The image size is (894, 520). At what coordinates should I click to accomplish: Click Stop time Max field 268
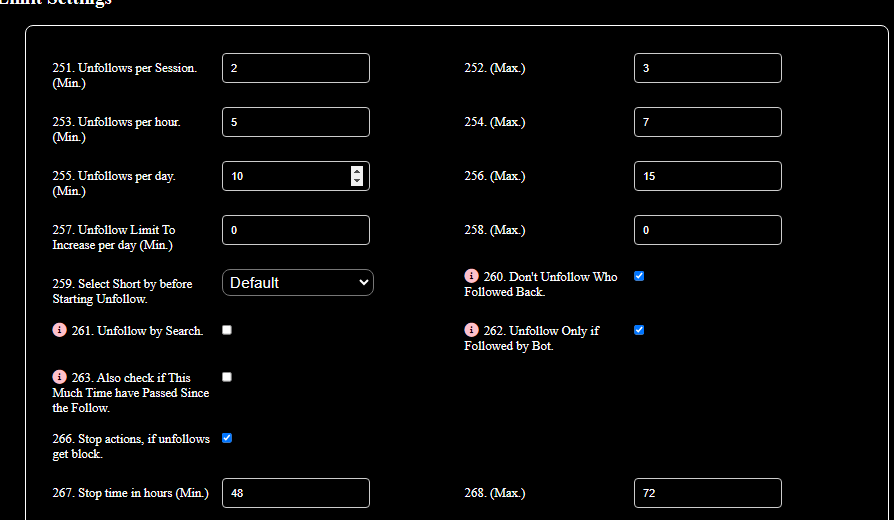(708, 493)
